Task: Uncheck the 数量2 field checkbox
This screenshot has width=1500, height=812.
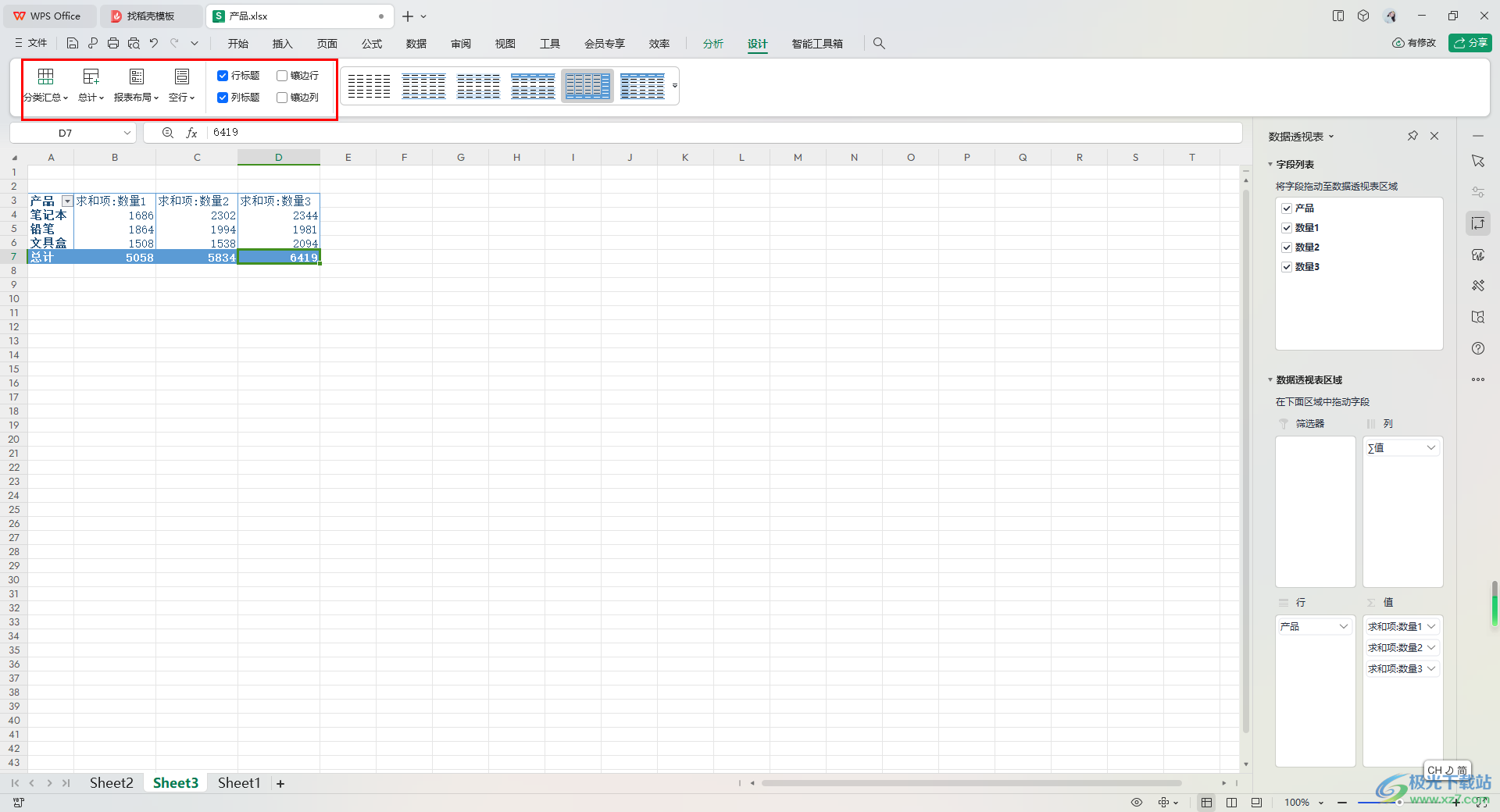Action: pos(1287,248)
